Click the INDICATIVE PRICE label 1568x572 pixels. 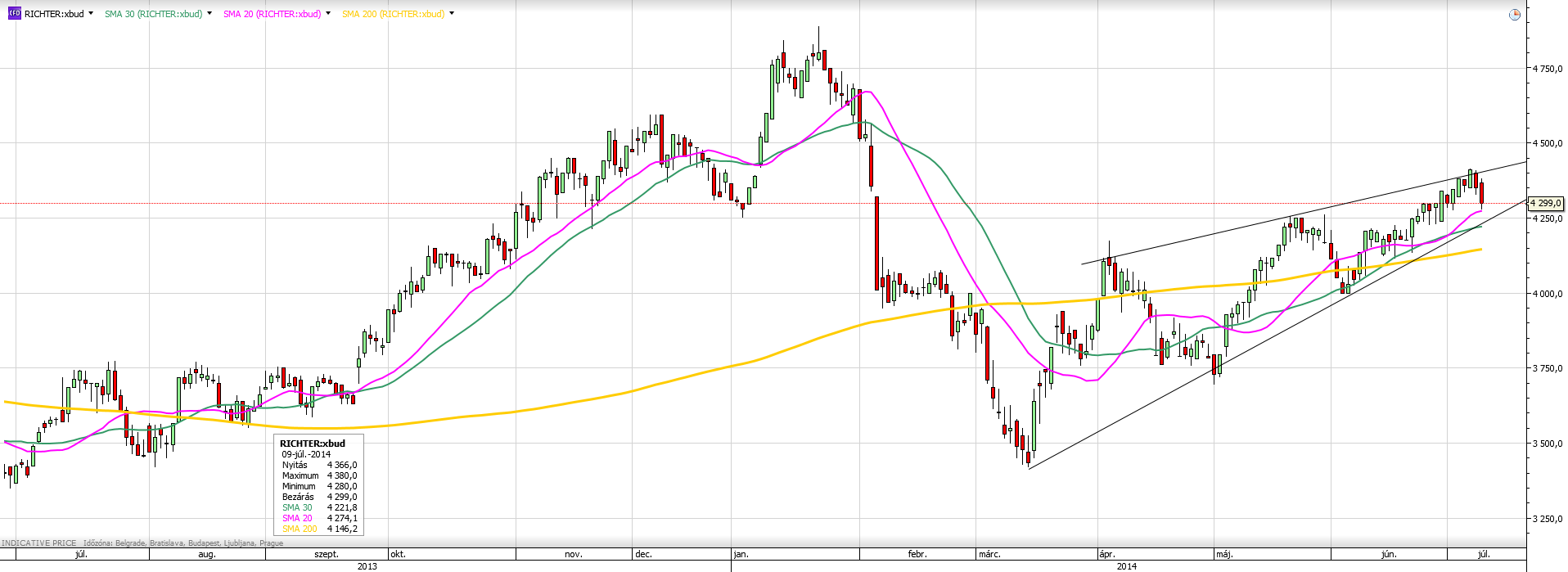coord(39,543)
